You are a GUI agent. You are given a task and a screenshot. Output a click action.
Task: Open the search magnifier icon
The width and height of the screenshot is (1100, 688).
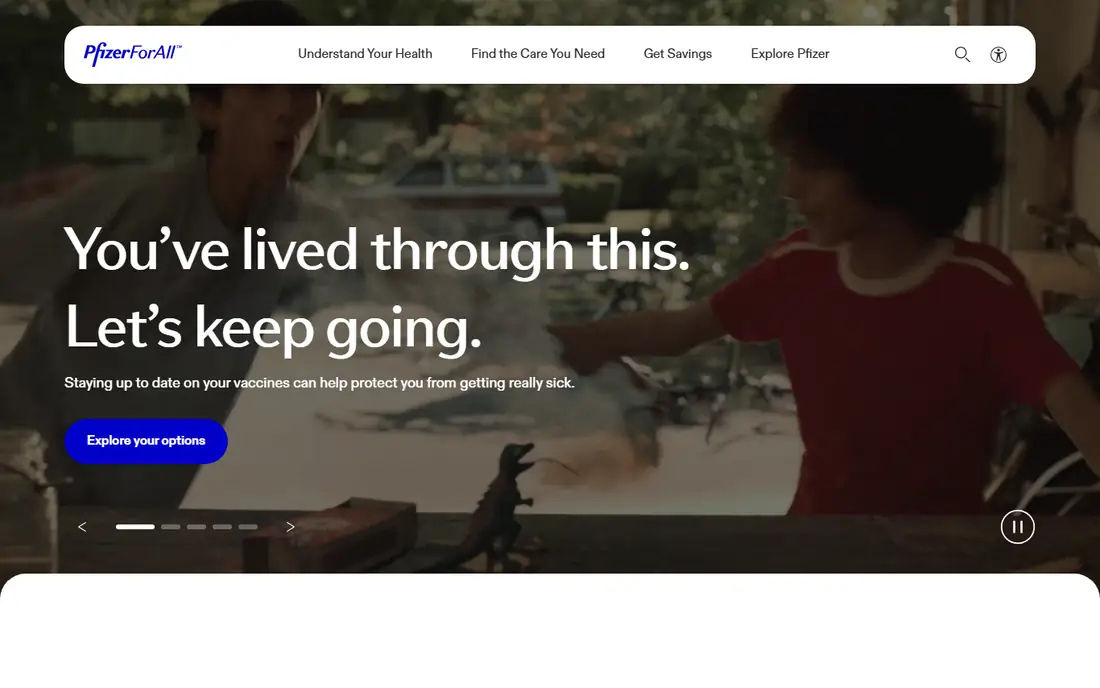[x=962, y=54]
